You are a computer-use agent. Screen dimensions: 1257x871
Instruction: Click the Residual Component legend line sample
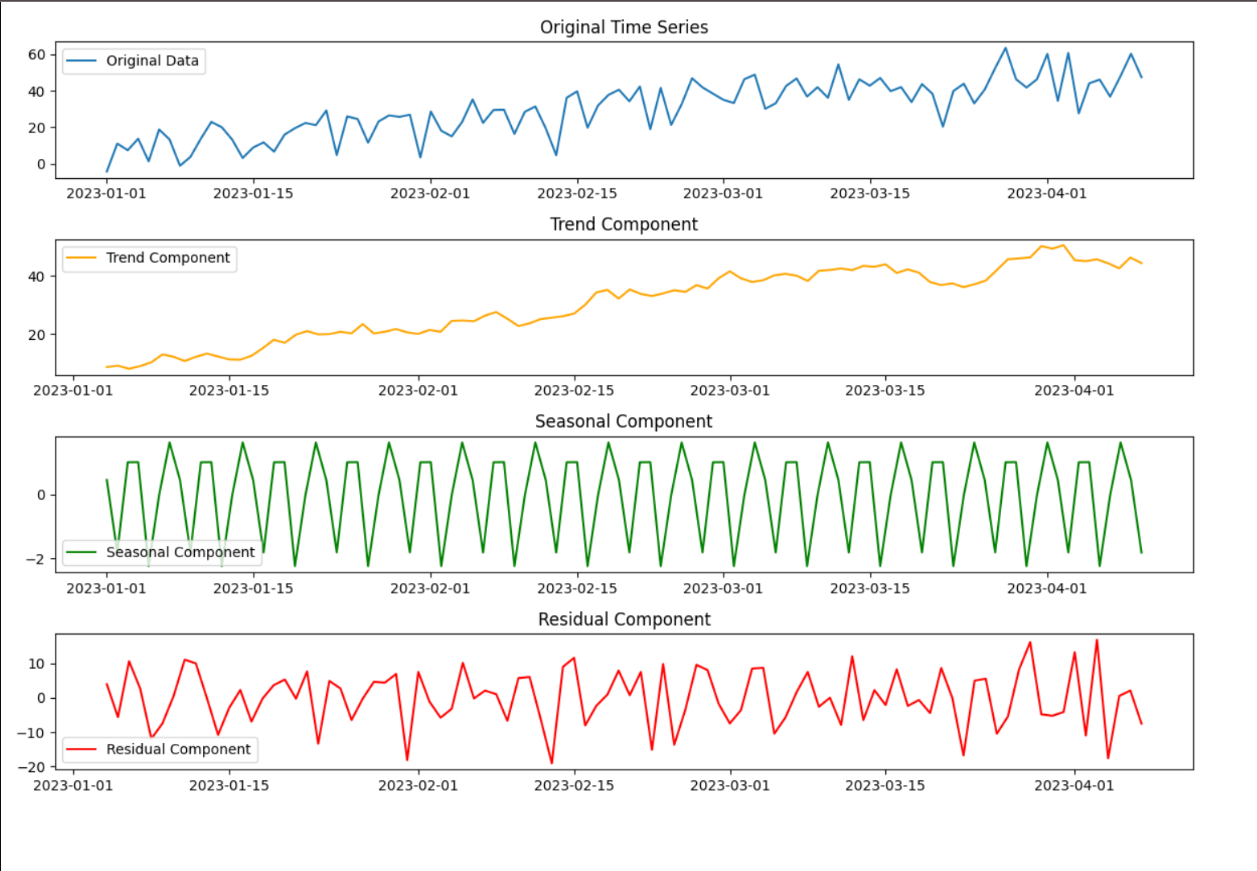tap(83, 749)
